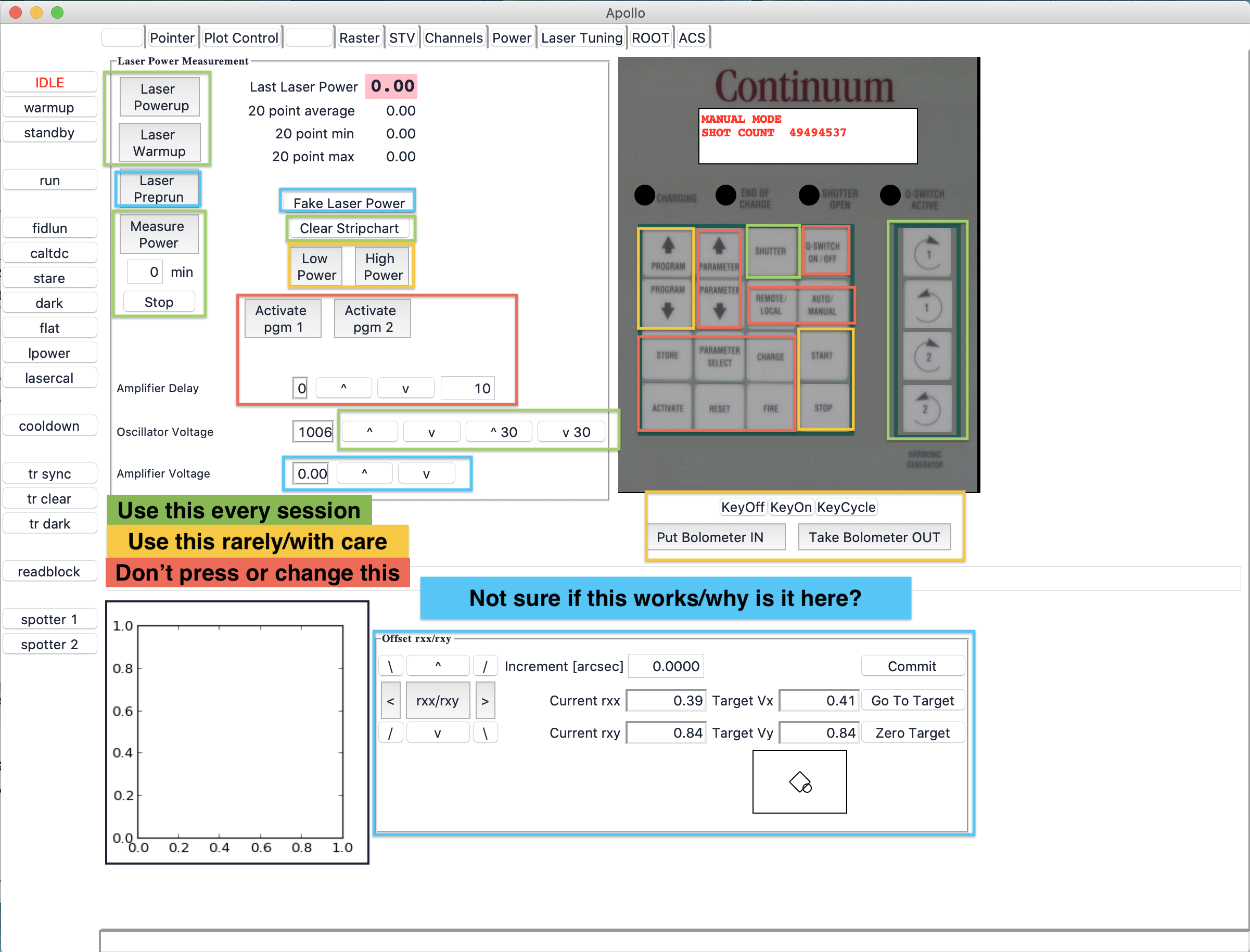
Task: Click the lasercal button
Action: pyautogui.click(x=50, y=378)
